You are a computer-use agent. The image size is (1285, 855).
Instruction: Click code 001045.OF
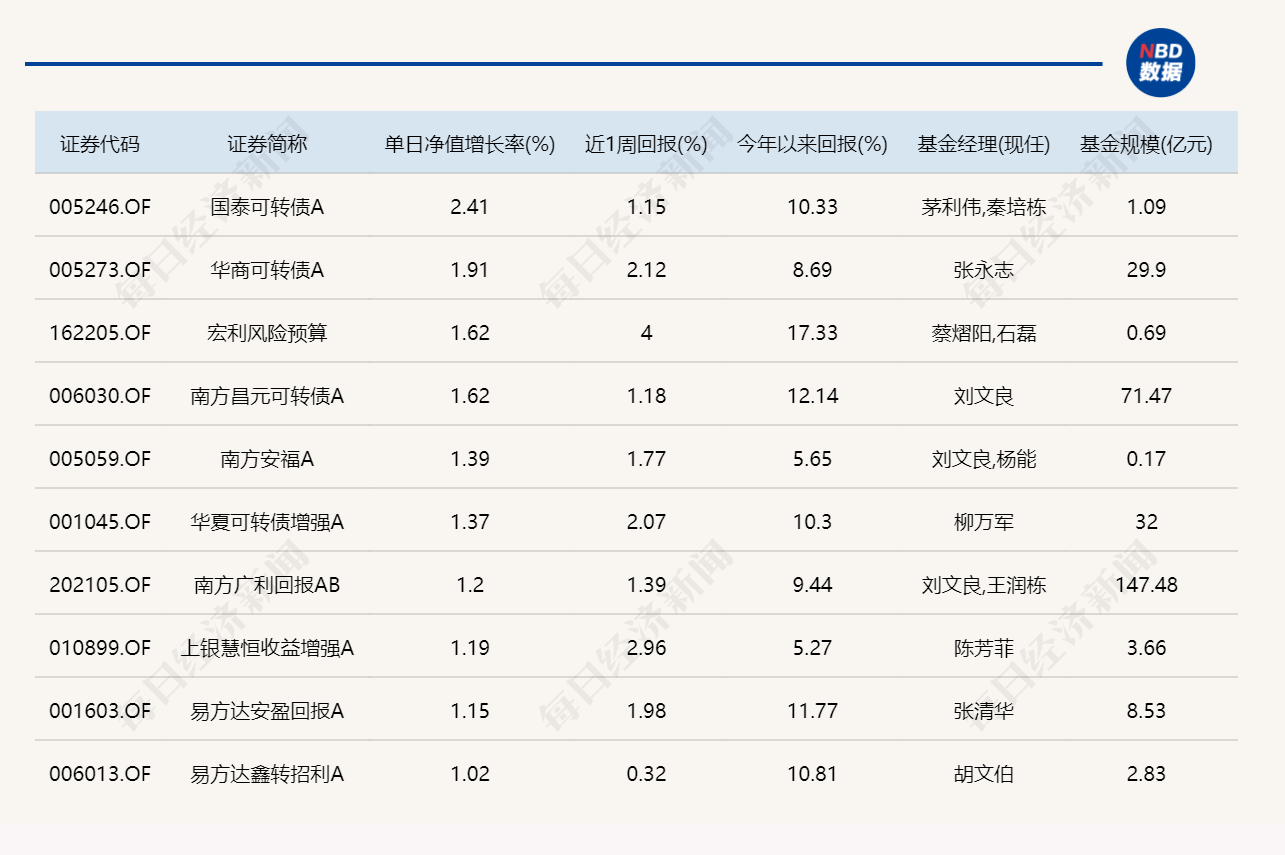click(100, 521)
